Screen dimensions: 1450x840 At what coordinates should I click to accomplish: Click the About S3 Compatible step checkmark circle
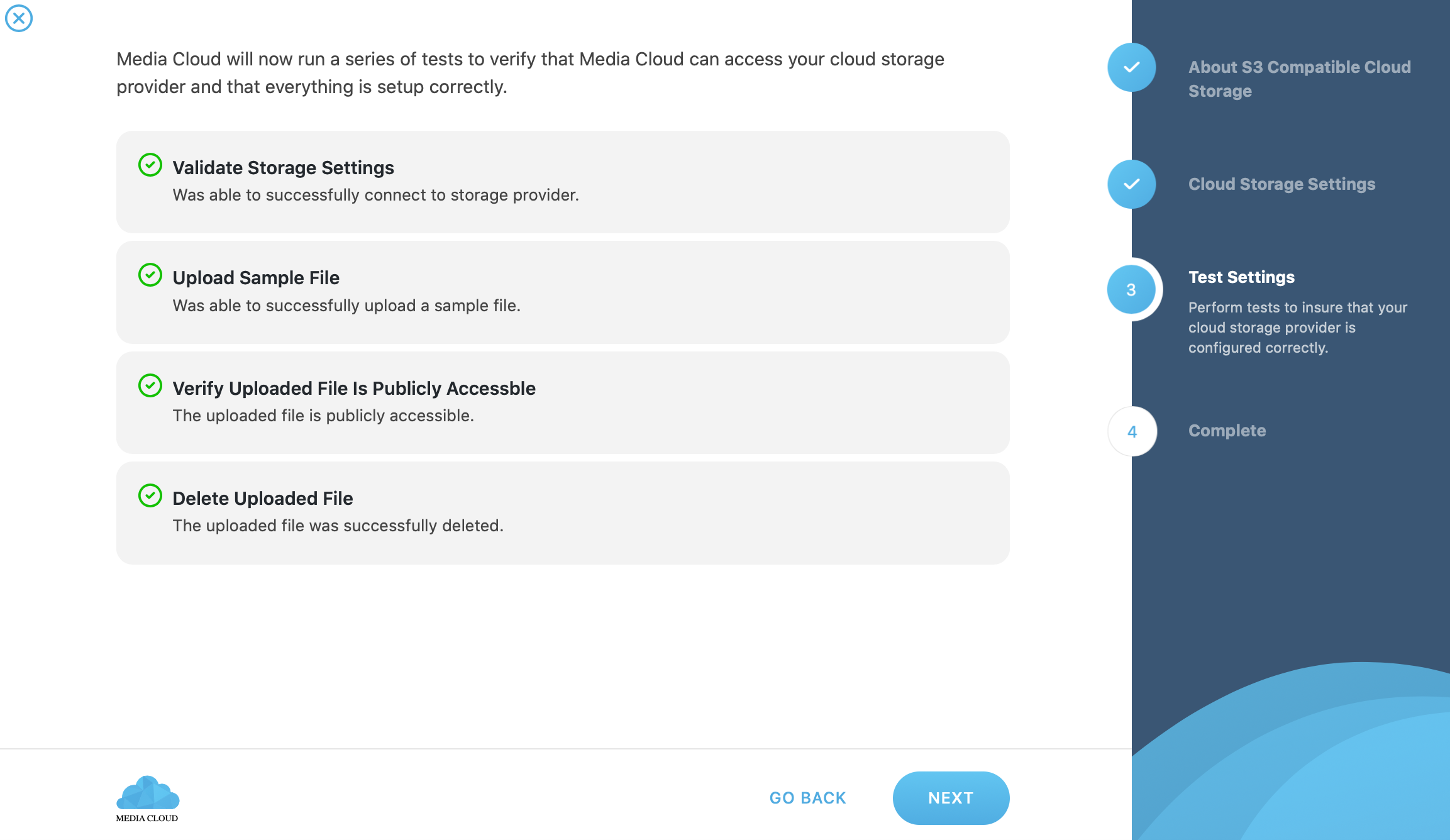point(1131,67)
